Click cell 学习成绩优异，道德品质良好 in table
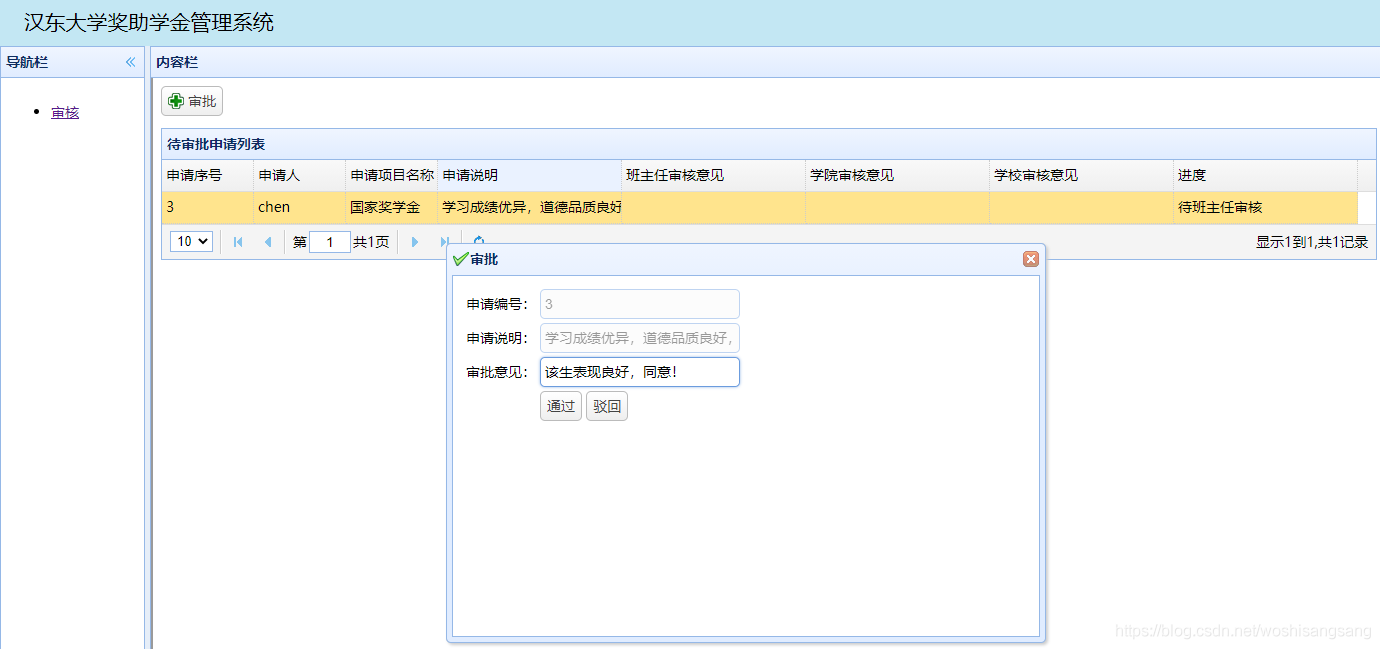Image resolution: width=1380 pixels, height=649 pixels. coord(529,207)
